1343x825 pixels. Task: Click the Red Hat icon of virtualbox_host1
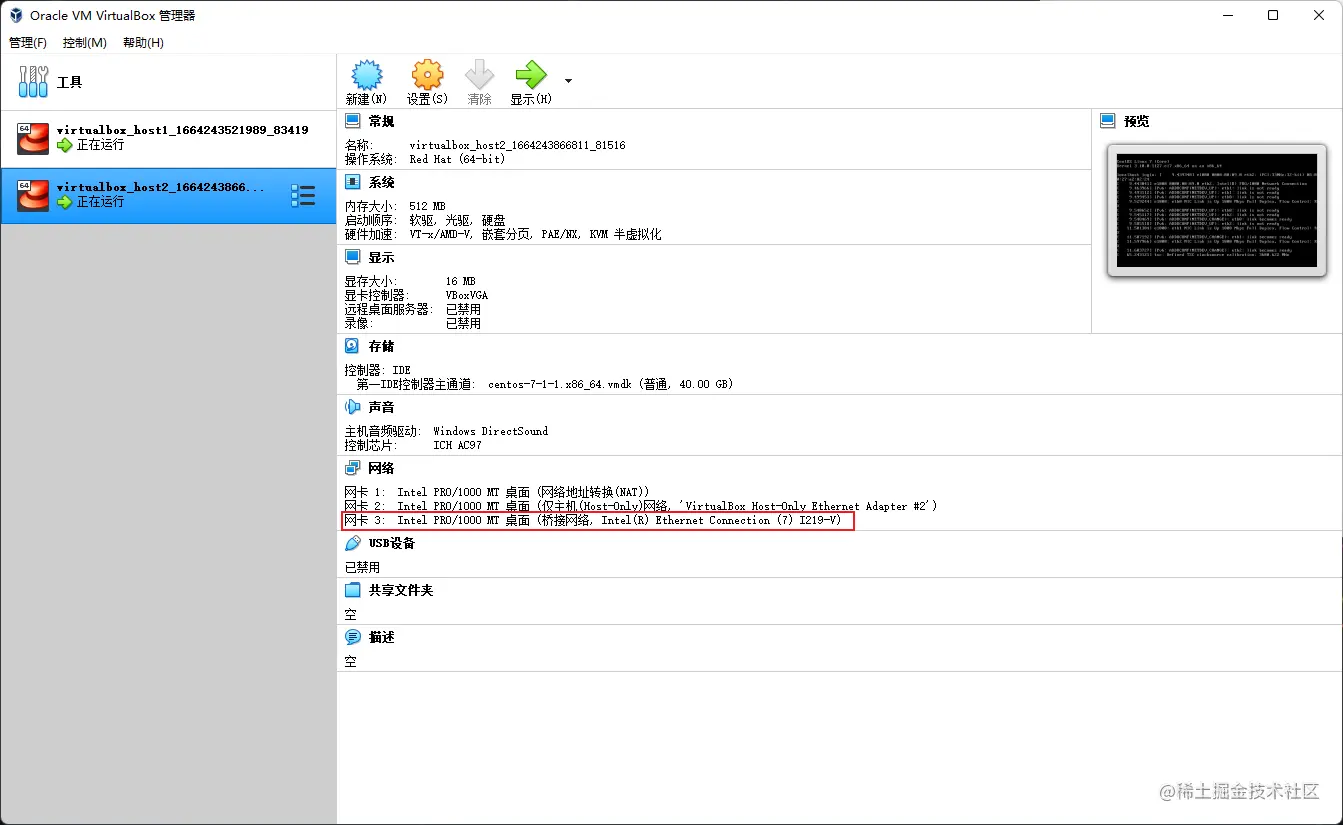(x=33, y=139)
